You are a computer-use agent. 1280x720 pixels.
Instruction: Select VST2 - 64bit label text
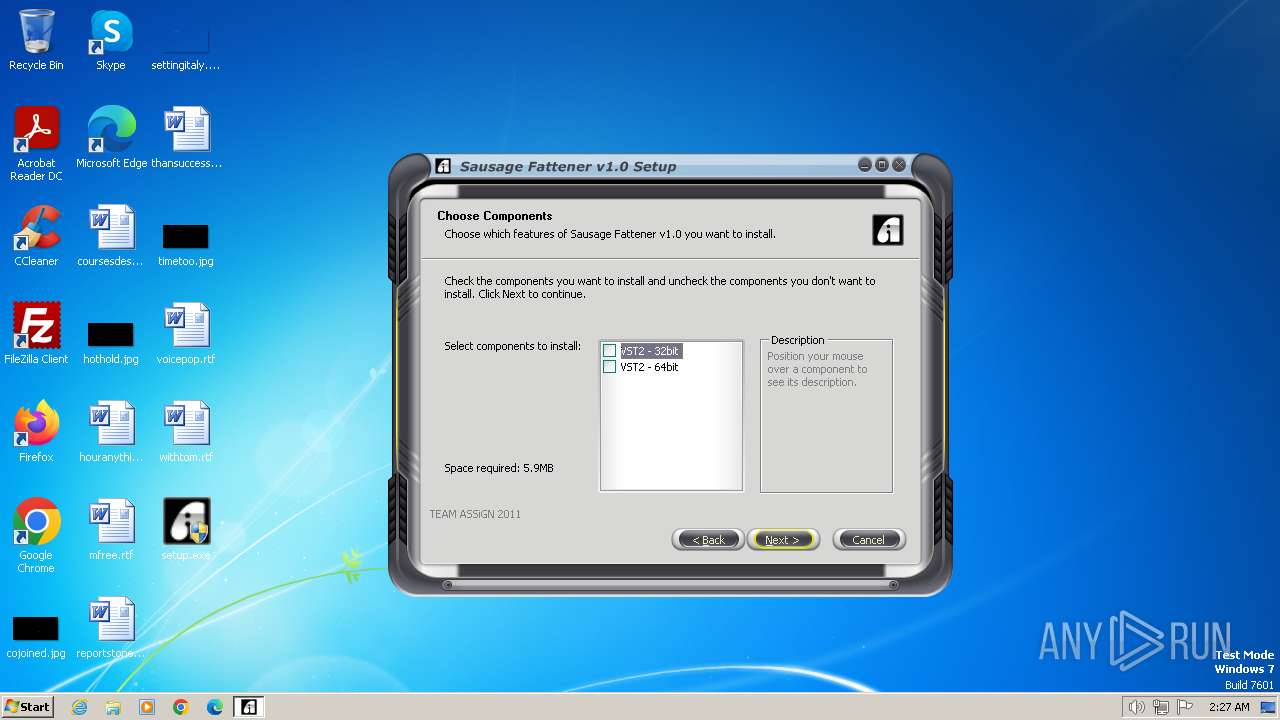tap(649, 367)
